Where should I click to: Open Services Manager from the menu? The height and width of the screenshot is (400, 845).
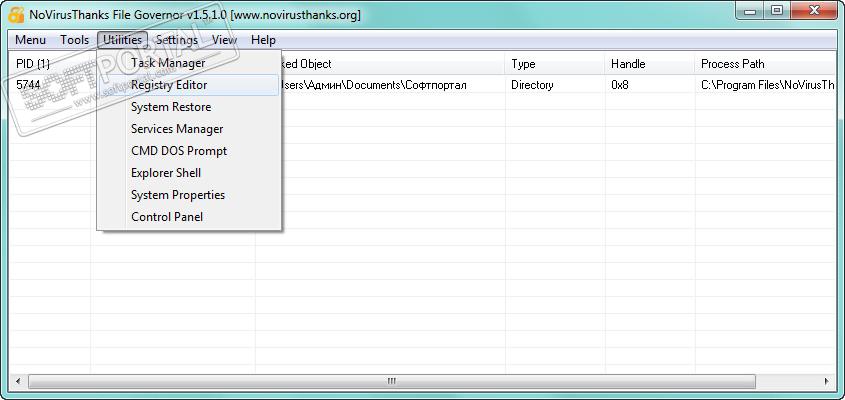point(189,129)
